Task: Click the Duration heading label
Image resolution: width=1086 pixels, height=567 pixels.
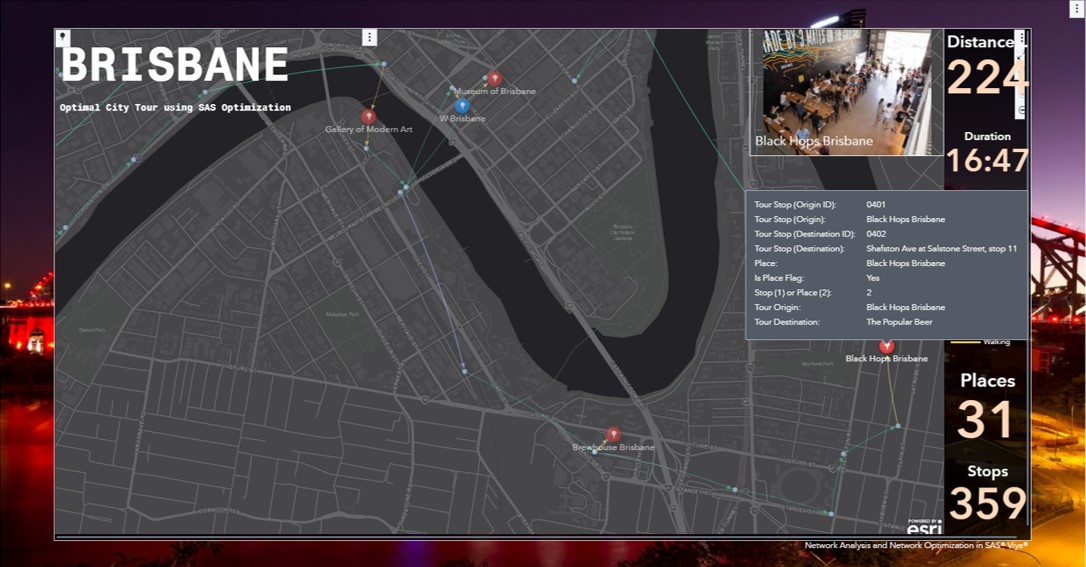Action: click(x=988, y=136)
